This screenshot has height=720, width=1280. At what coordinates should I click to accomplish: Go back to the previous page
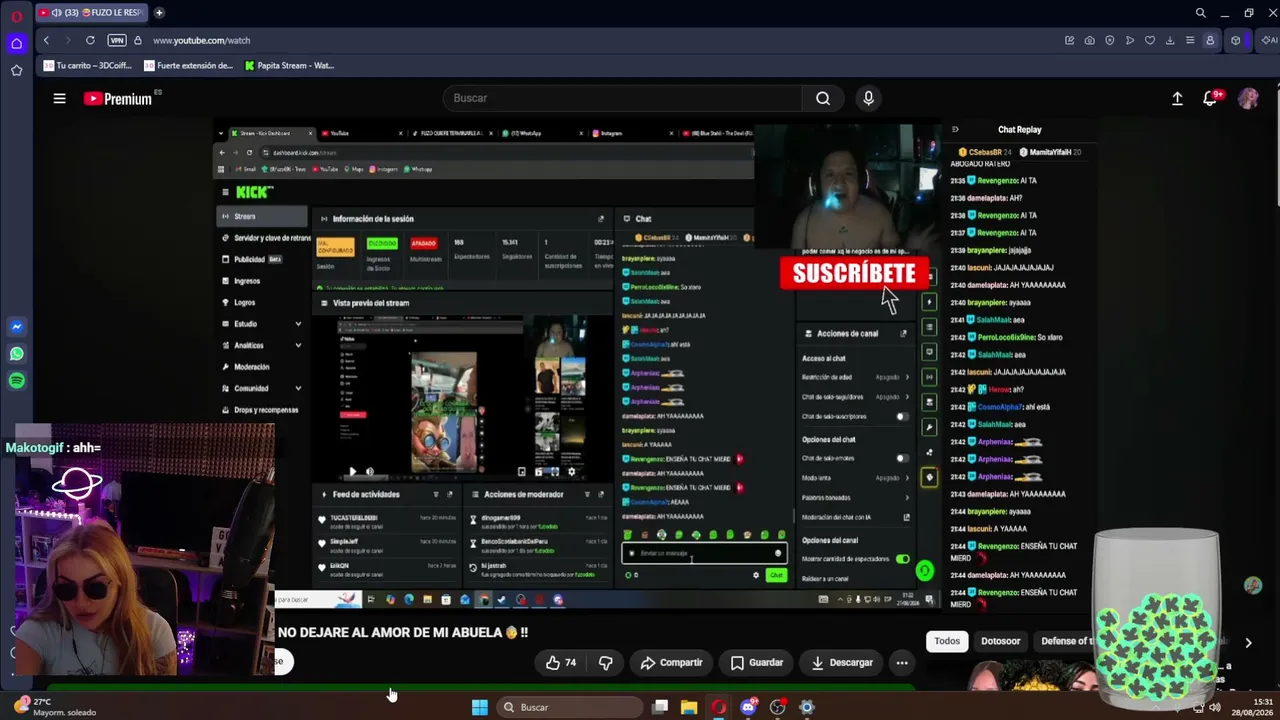[46, 40]
